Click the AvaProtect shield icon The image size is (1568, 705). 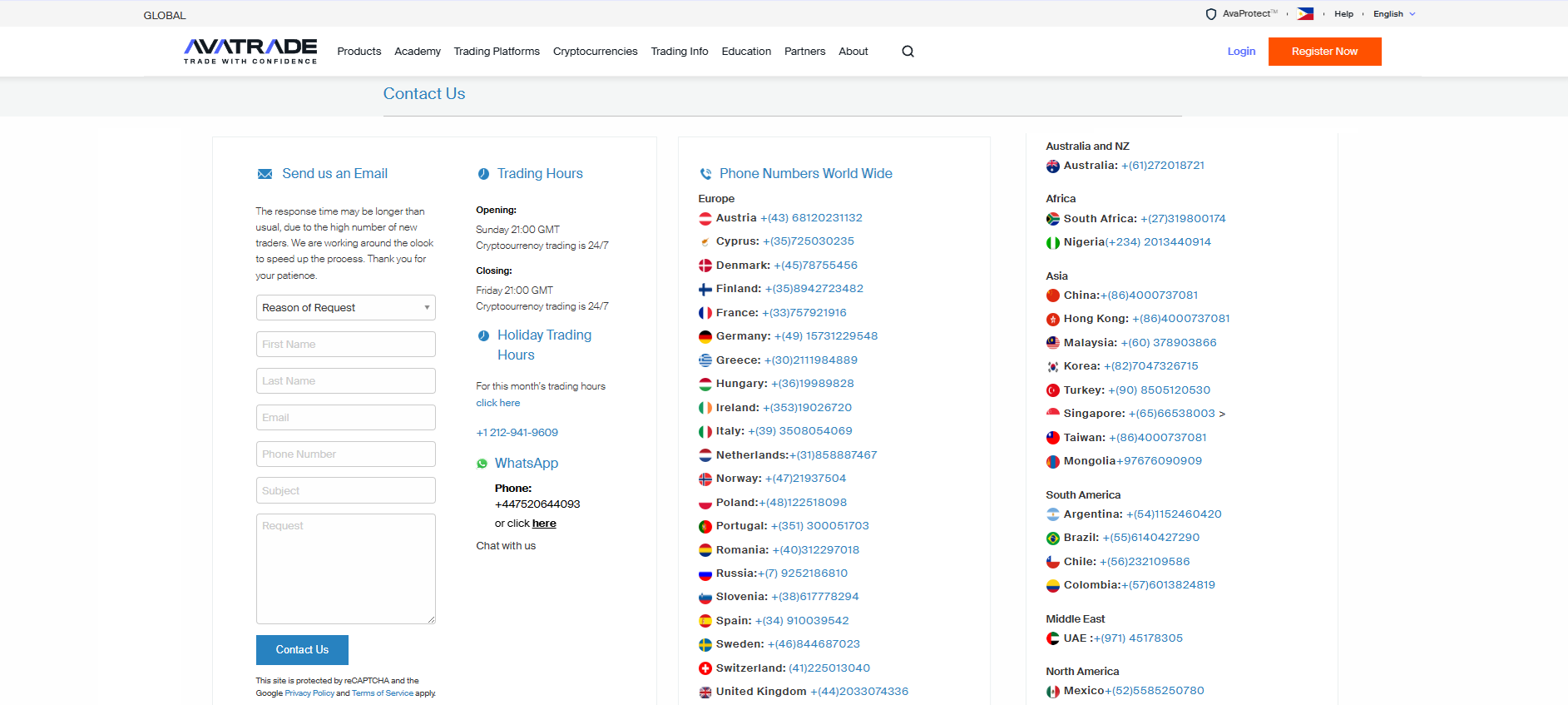(1210, 14)
